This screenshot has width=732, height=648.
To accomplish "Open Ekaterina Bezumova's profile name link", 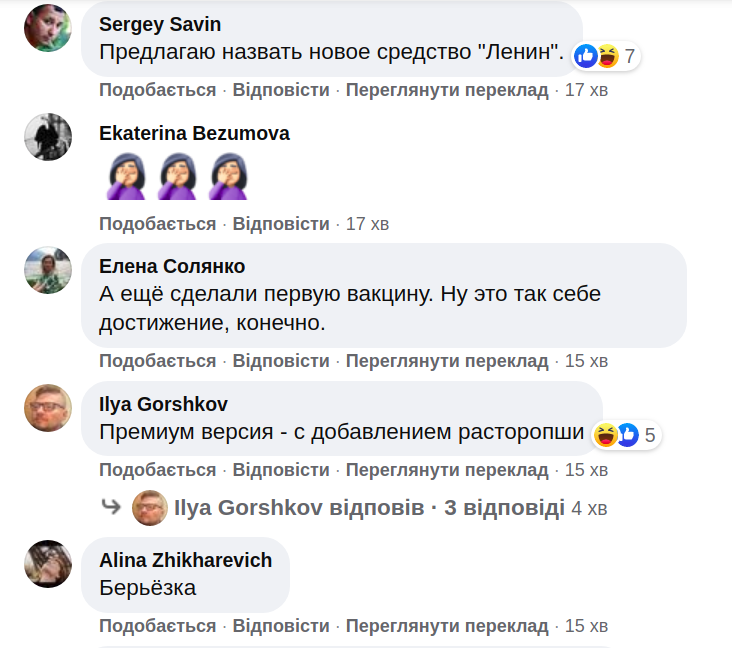I will [x=195, y=133].
